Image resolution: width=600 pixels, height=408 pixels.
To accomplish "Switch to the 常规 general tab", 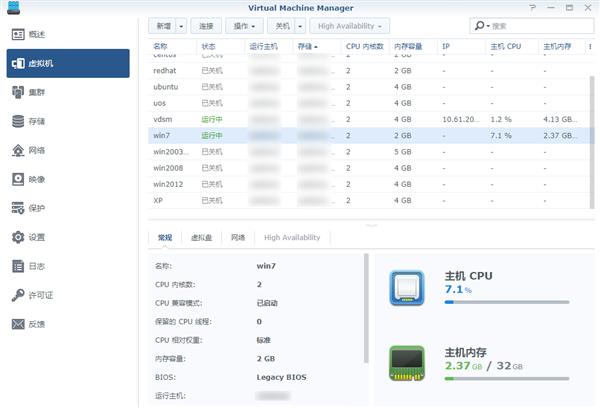I will [x=165, y=238].
